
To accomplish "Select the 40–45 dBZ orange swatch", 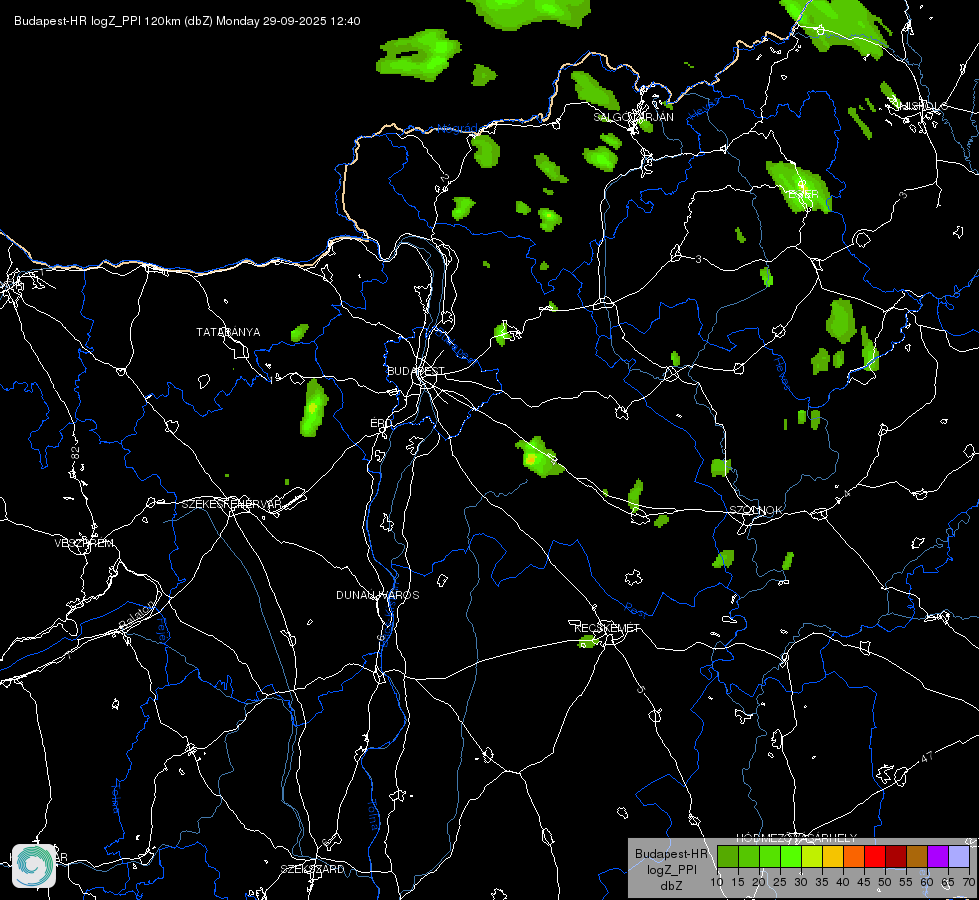I will pos(854,856).
